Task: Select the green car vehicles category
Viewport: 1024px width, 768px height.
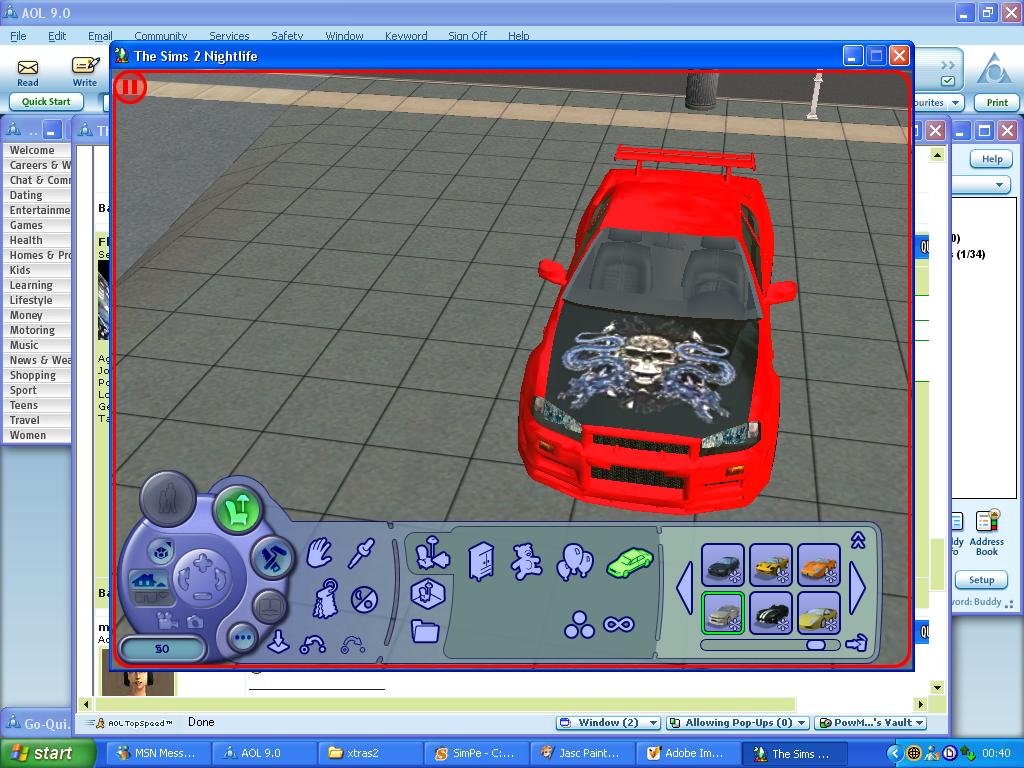Action: (629, 561)
